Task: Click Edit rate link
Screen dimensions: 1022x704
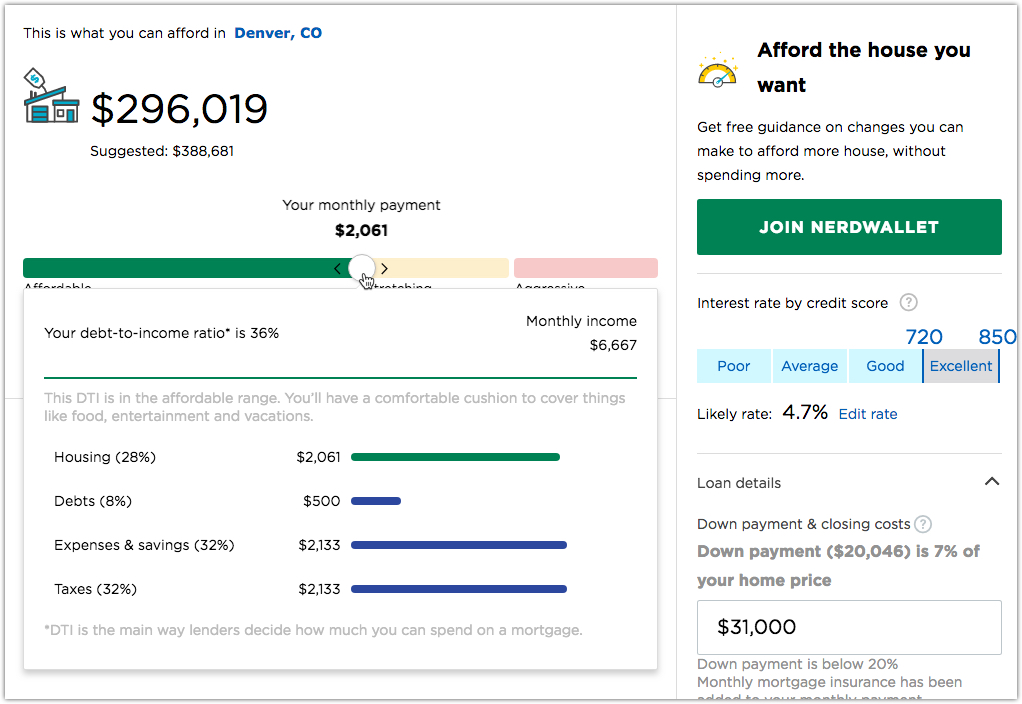Action: [867, 414]
